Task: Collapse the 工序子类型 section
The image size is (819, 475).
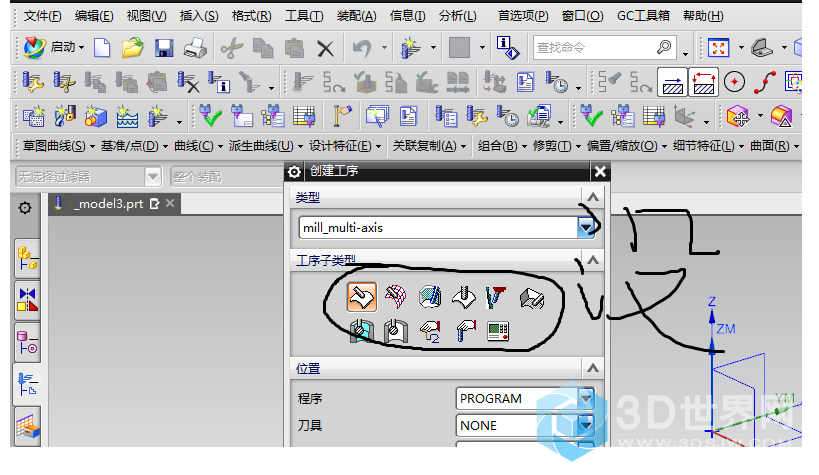Action: [x=592, y=260]
